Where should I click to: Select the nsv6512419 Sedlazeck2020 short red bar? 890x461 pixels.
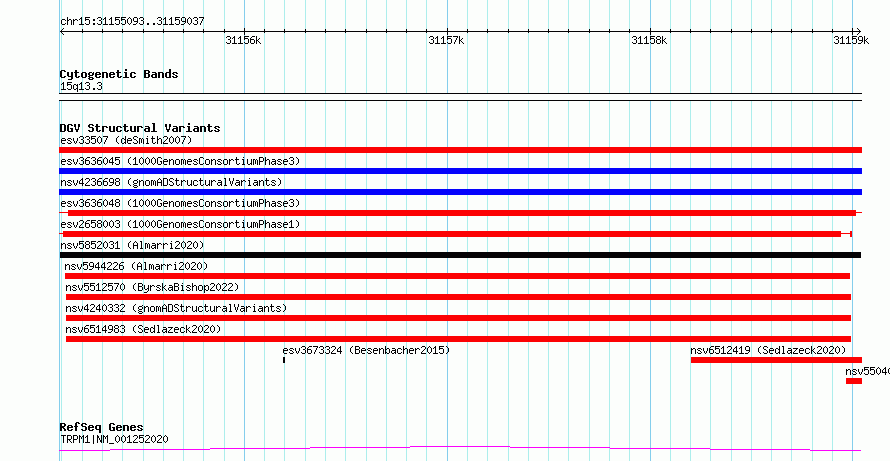coord(776,360)
